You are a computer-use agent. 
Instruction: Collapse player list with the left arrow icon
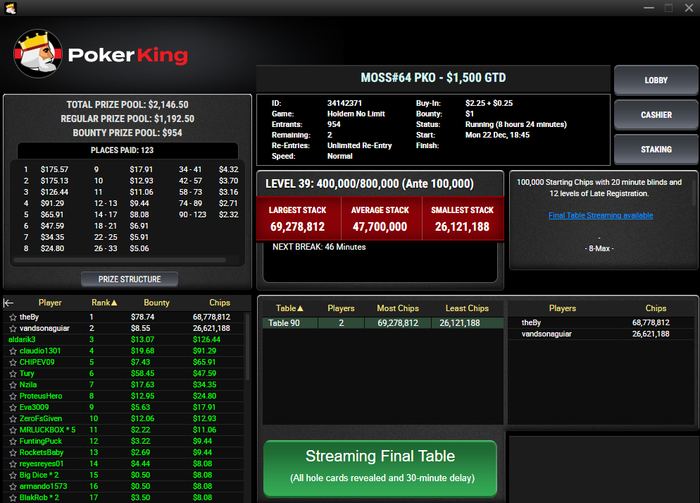(x=8, y=303)
